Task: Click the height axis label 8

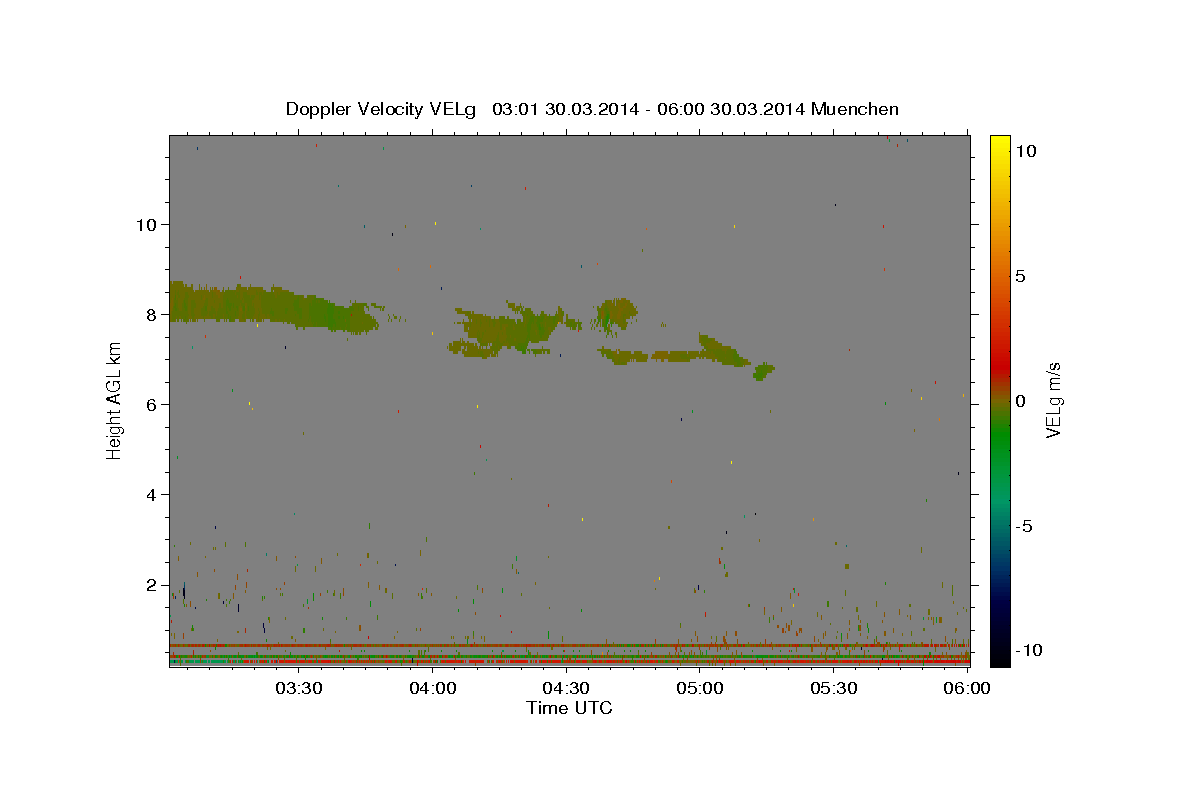Action: coord(153,314)
